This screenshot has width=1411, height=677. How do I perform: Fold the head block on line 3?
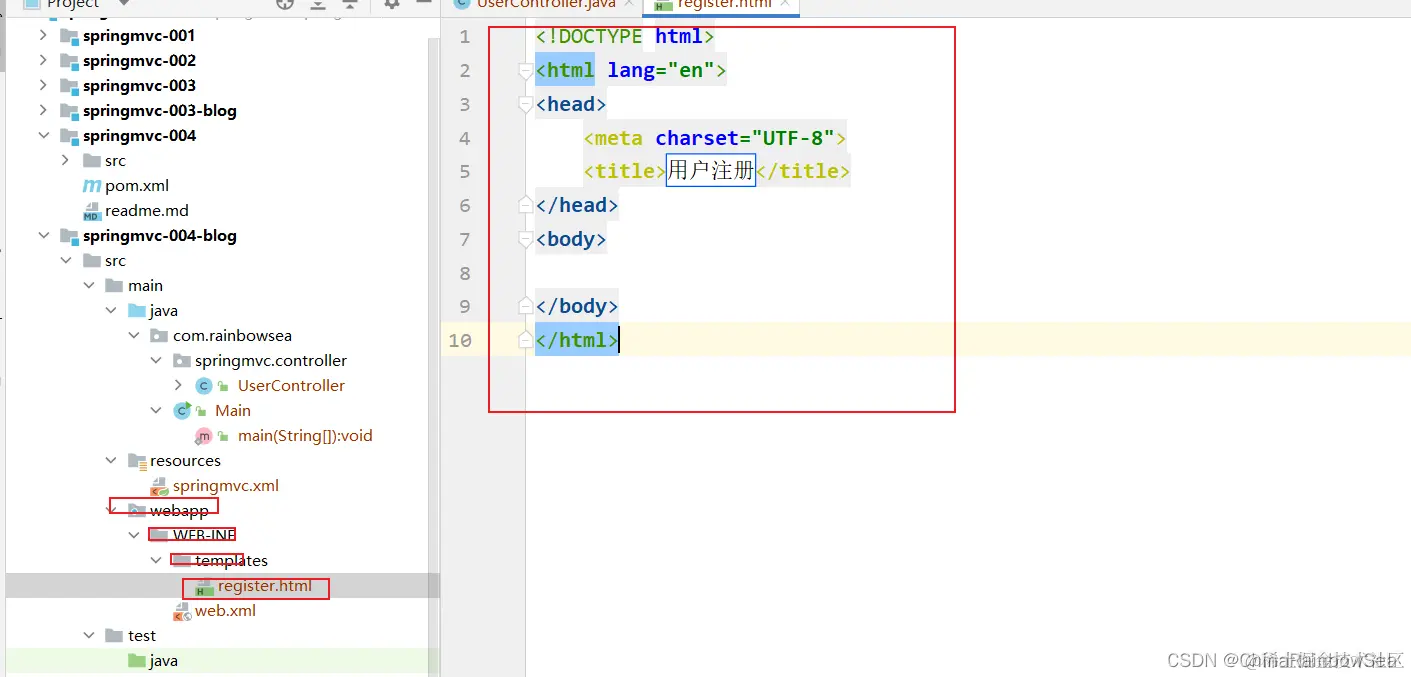point(525,104)
